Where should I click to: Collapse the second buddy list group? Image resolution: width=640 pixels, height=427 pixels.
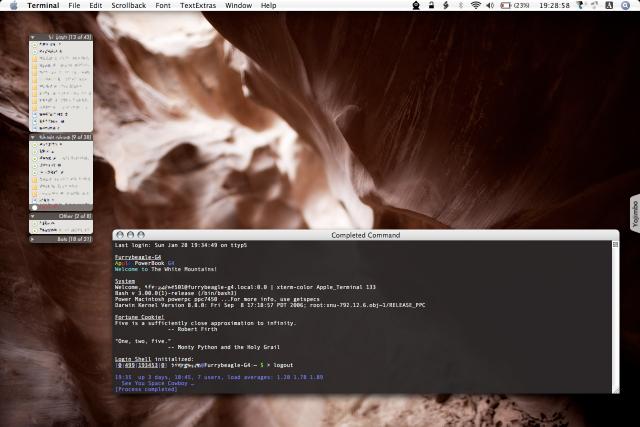(33, 137)
